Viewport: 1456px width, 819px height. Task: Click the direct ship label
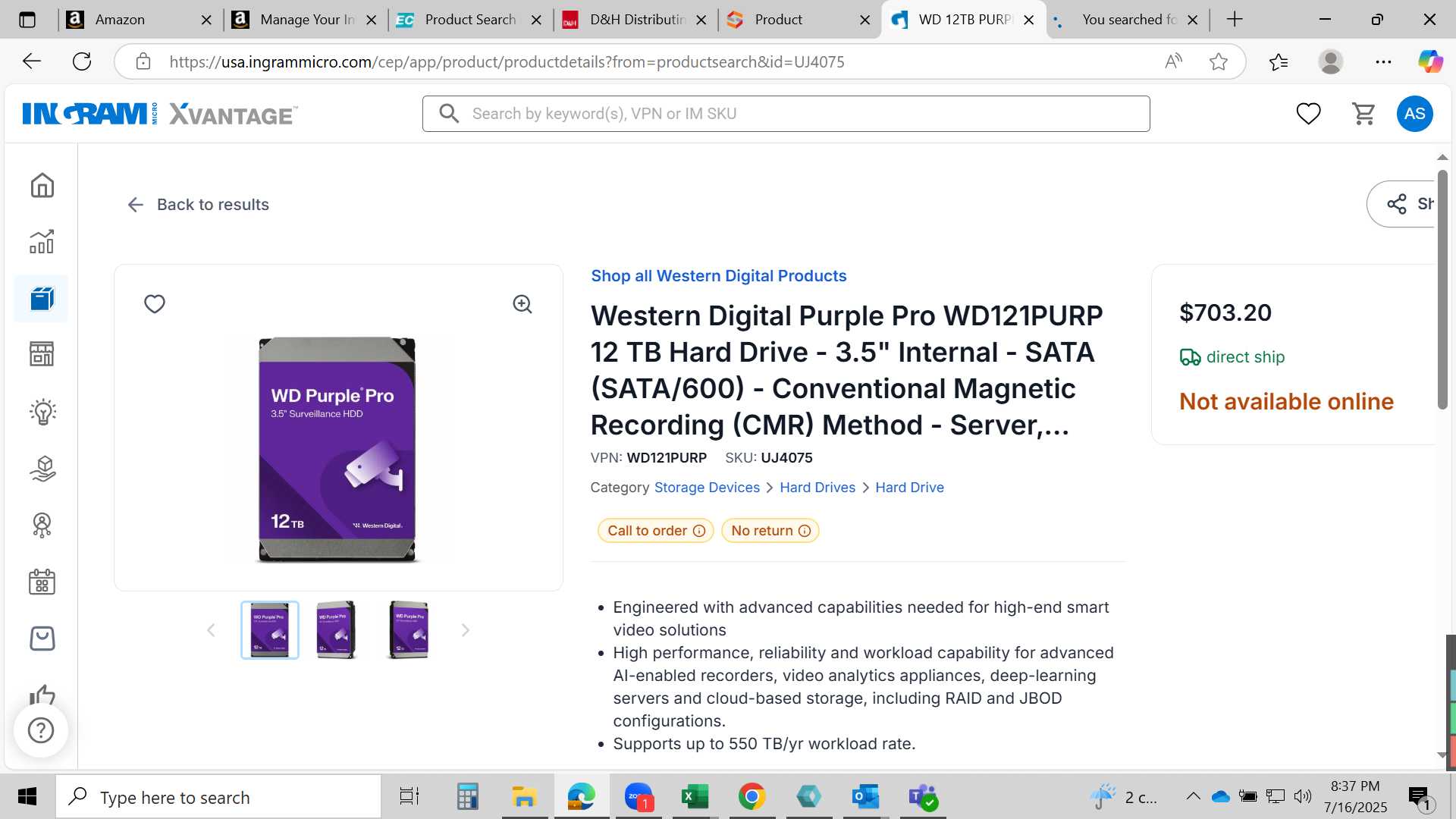[x=1244, y=357]
